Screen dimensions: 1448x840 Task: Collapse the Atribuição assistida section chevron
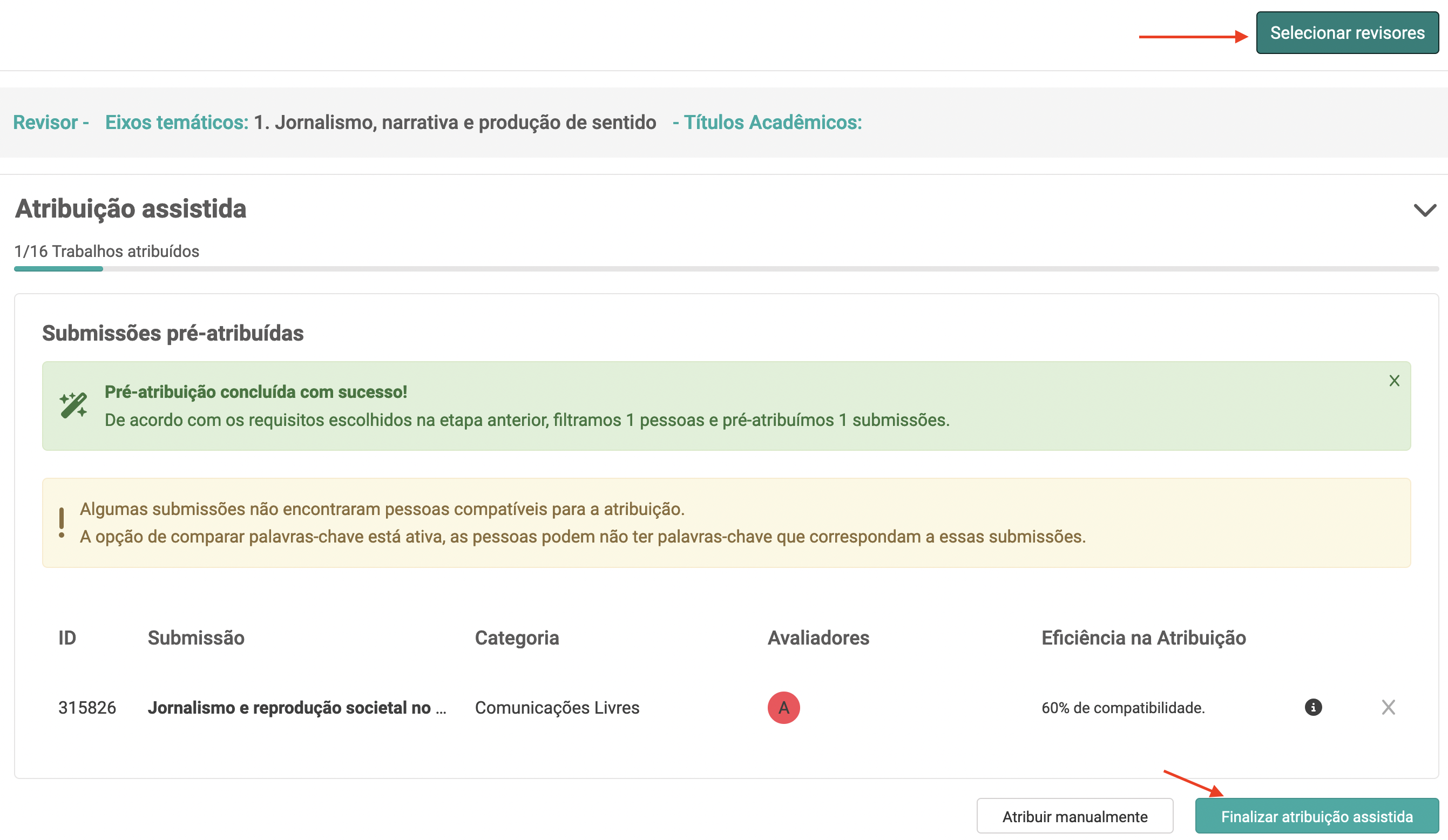coord(1424,211)
